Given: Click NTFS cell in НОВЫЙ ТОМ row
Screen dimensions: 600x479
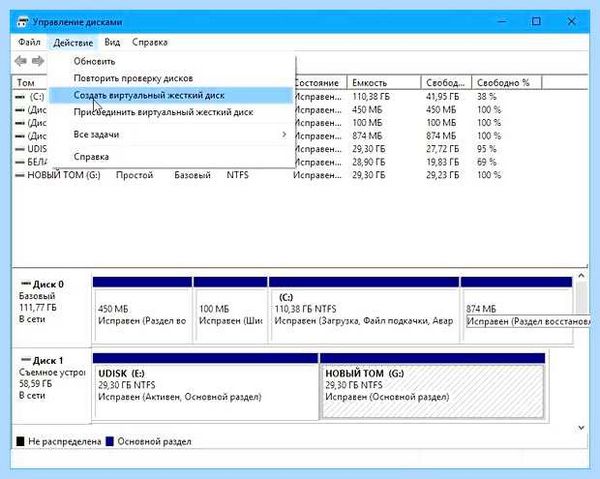Looking at the screenshot, I should click(x=237, y=175).
